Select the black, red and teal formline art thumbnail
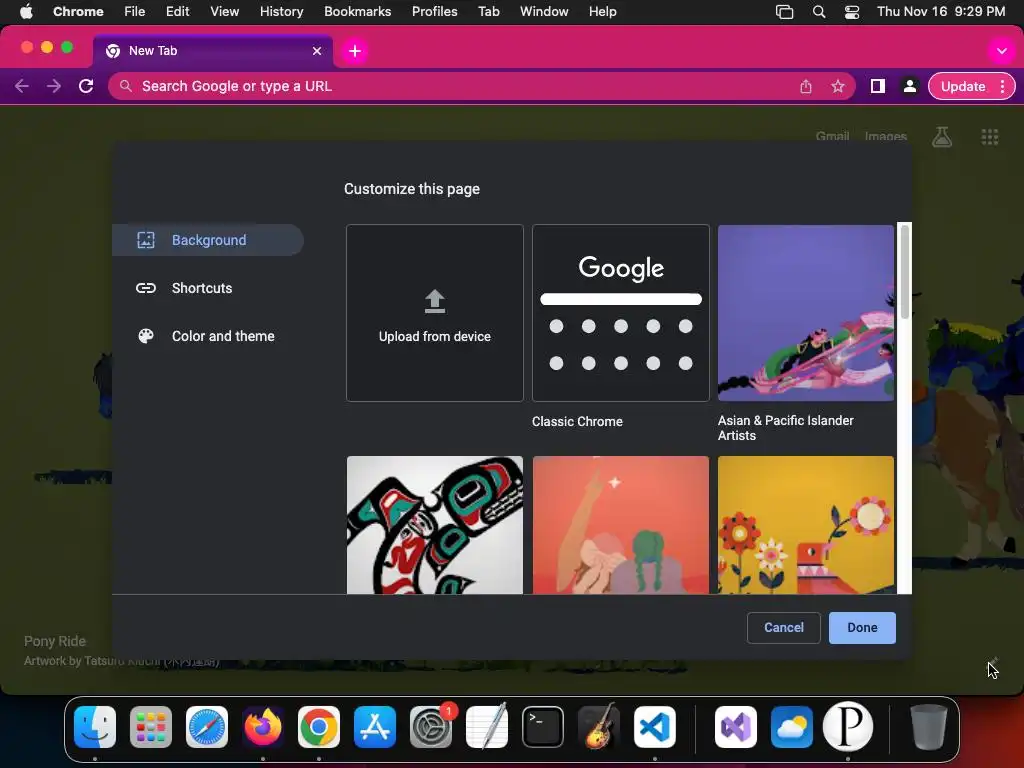The width and height of the screenshot is (1024, 768). 435,525
